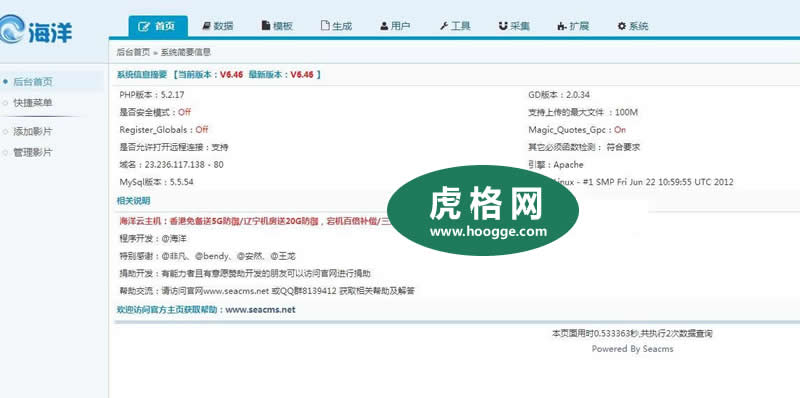The image size is (800, 398).
Task: Click the 海洋云主机 promotion link
Action: (x=254, y=221)
